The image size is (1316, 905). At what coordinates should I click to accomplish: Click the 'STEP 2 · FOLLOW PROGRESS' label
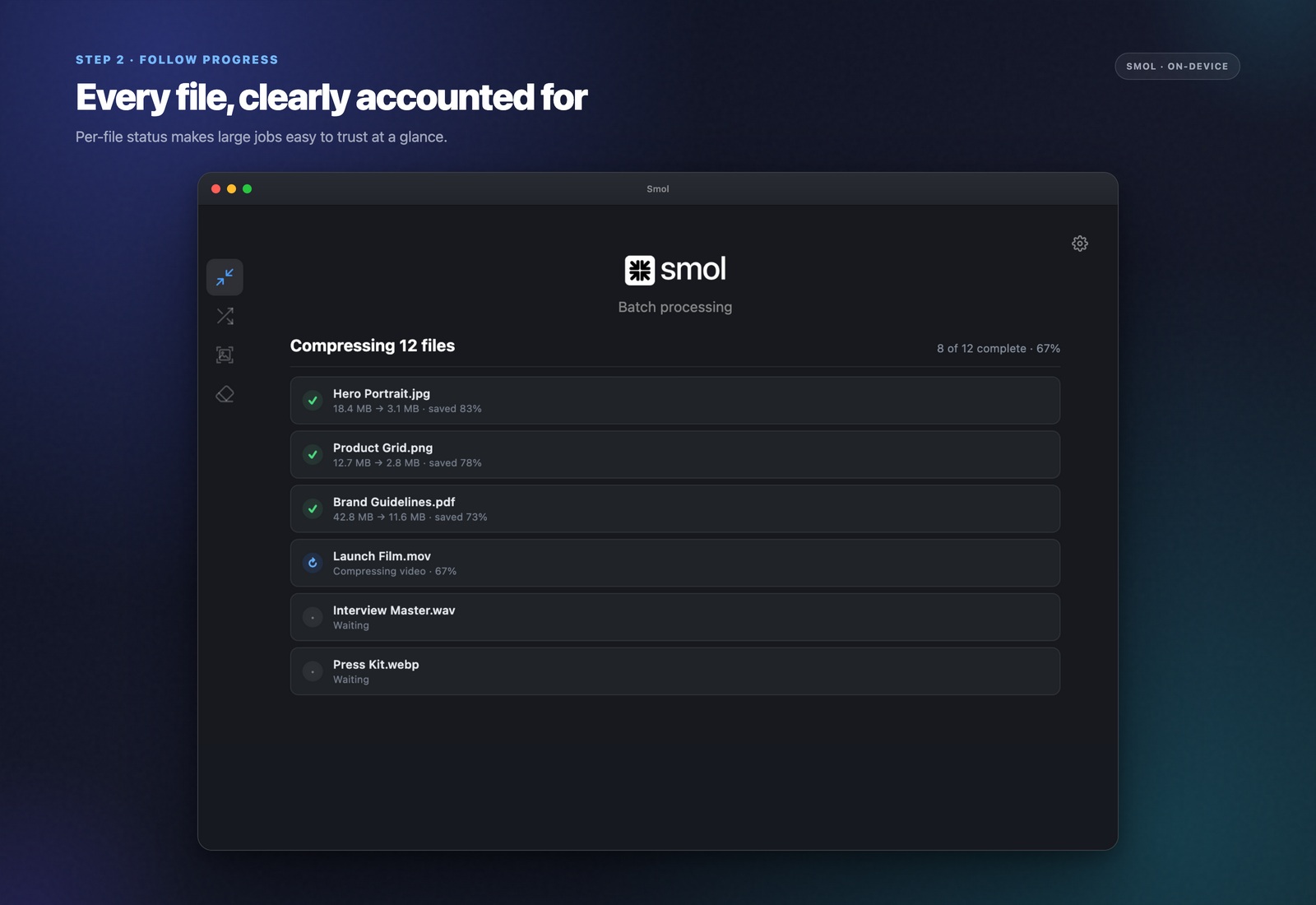pyautogui.click(x=177, y=60)
